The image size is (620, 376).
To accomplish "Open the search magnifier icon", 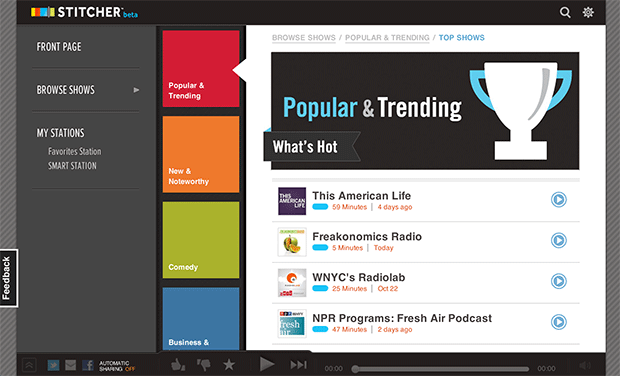I will (565, 12).
